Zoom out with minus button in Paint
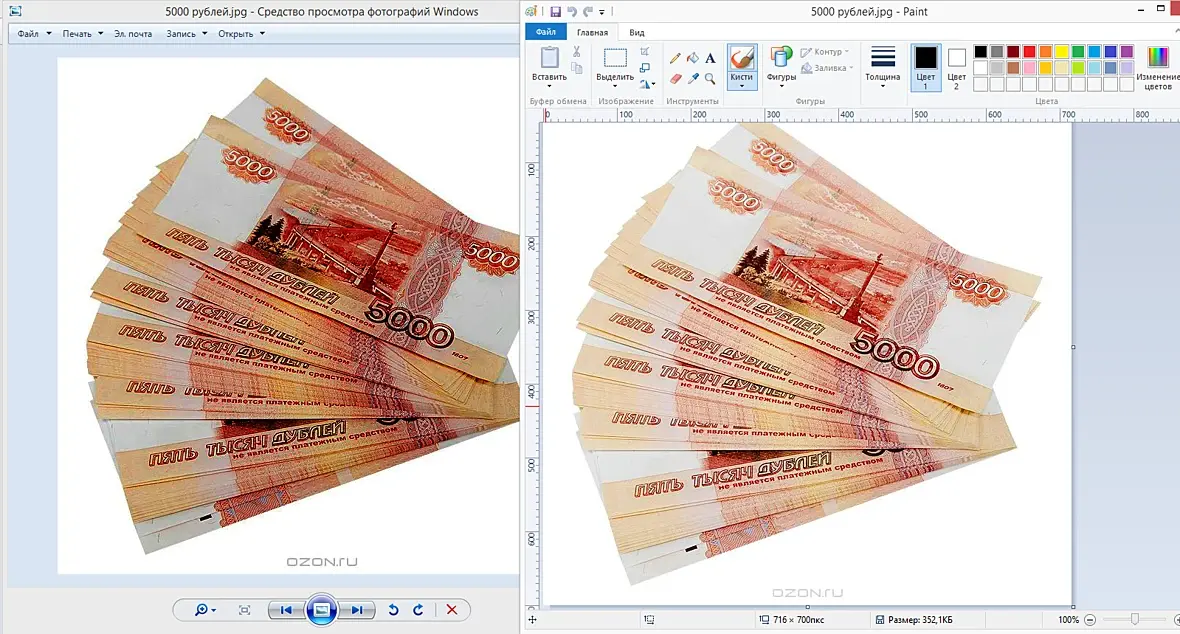The width and height of the screenshot is (1180, 634). [1090, 620]
